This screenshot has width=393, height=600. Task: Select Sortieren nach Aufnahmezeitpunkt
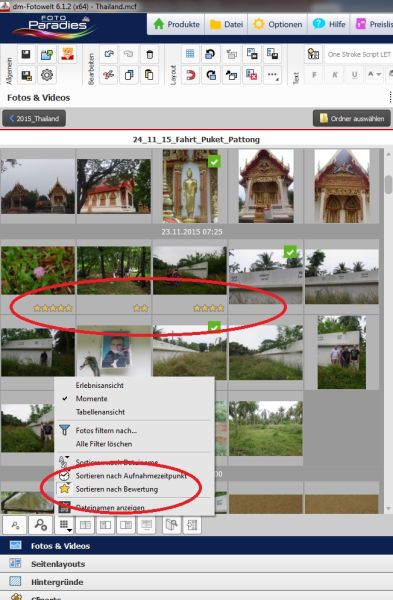point(131,476)
